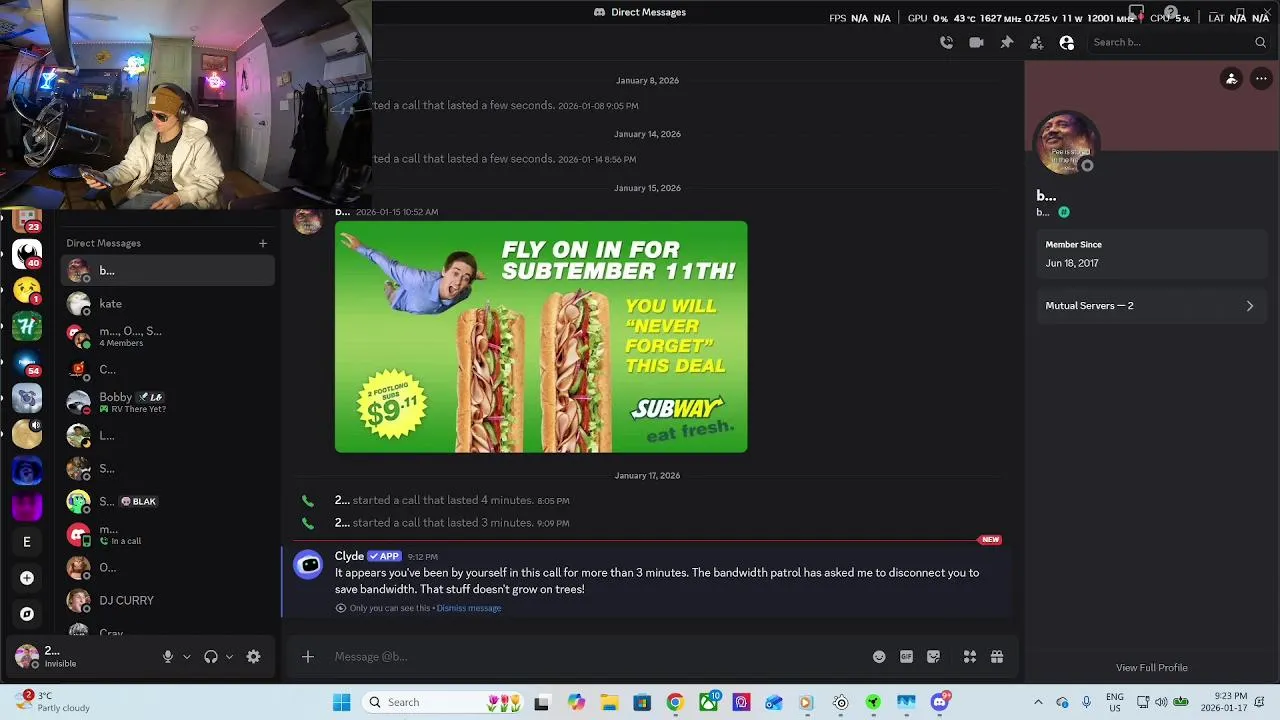
Task: Open output device options arrow beside headphones
Action: pos(230,657)
